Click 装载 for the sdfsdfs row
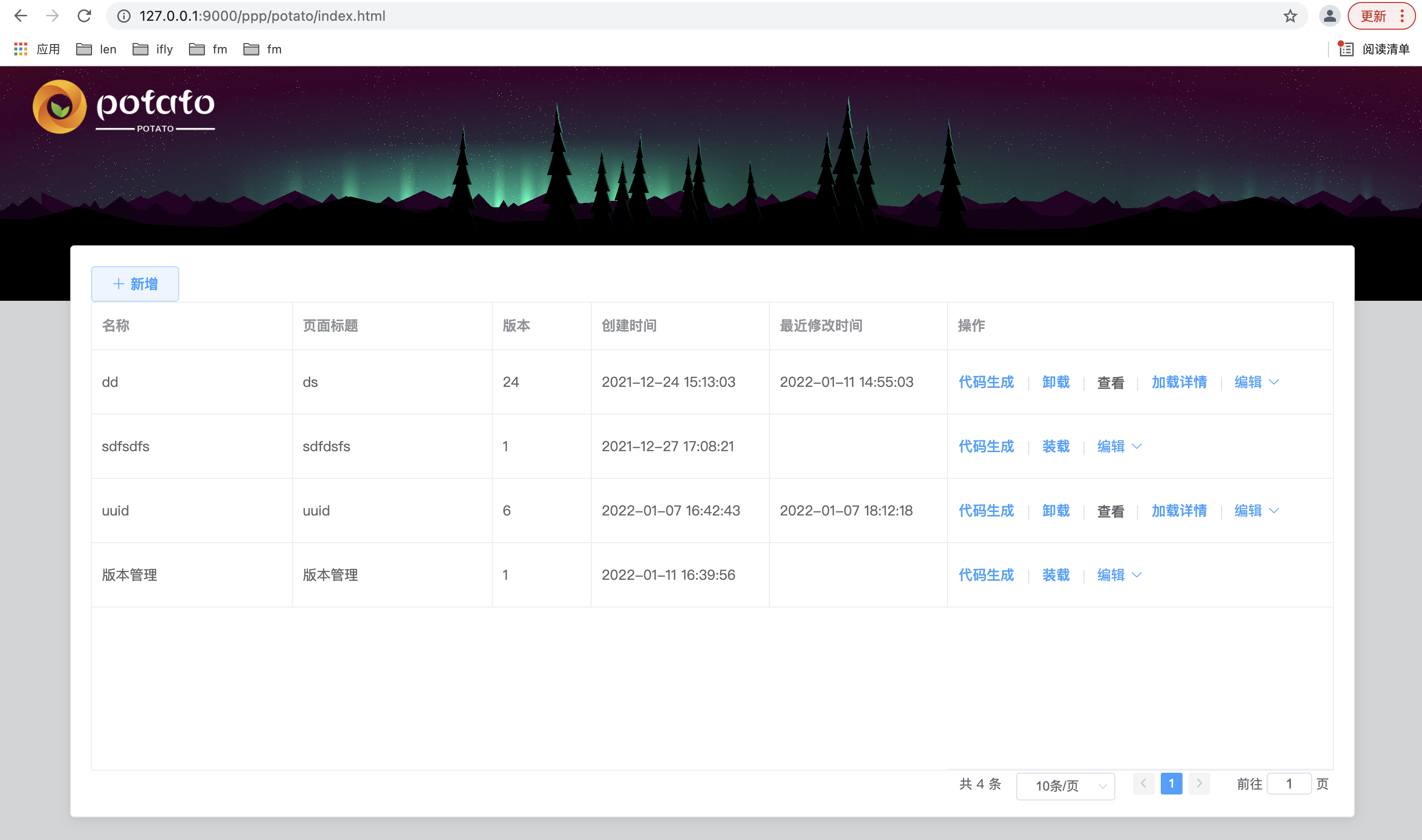 click(x=1056, y=447)
